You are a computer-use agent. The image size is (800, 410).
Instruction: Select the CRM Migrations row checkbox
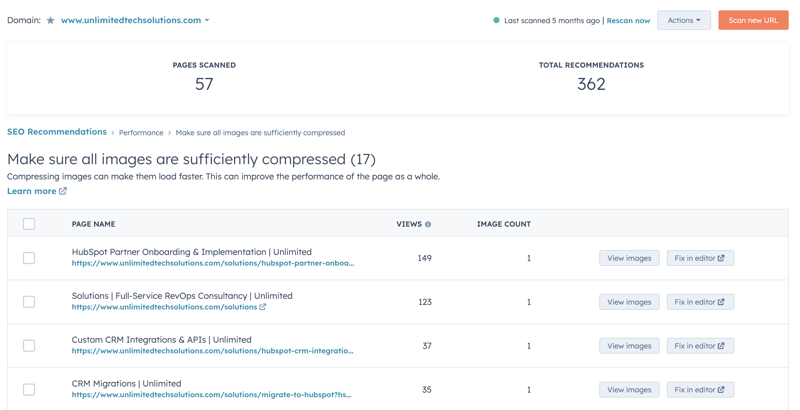coord(29,390)
